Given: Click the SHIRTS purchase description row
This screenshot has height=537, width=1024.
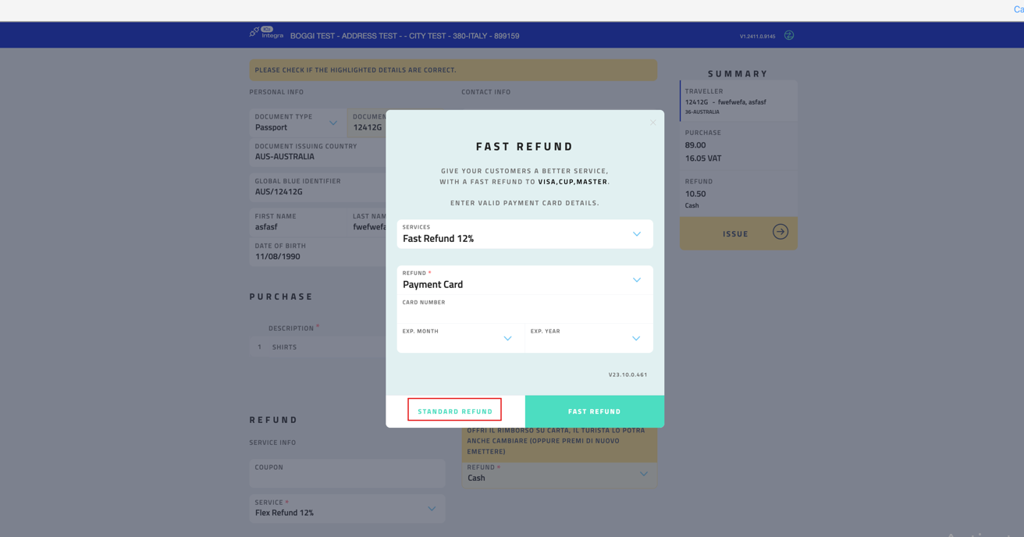Looking at the screenshot, I should [318, 347].
